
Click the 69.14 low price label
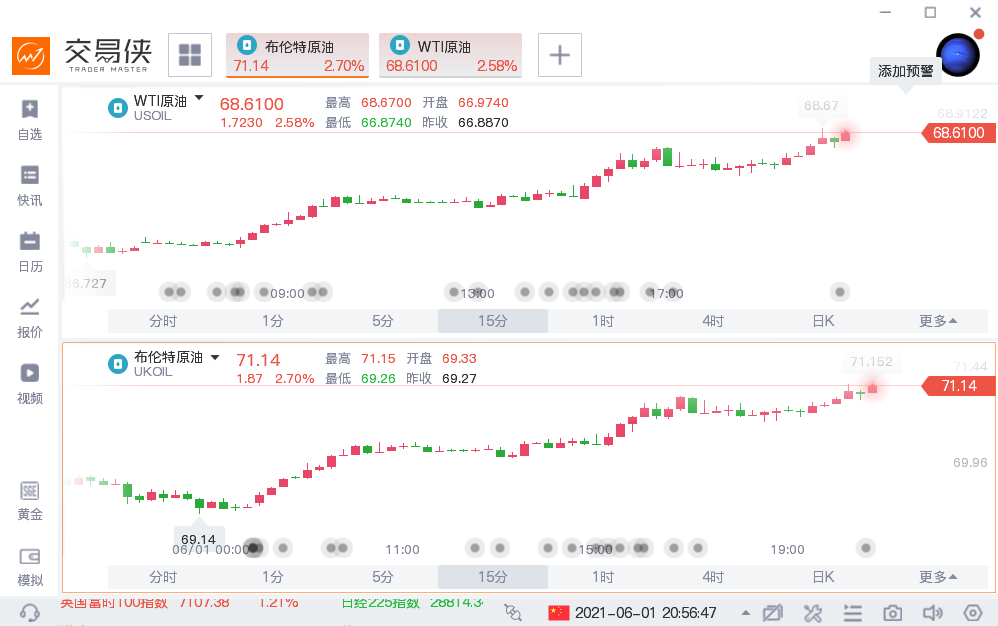[199, 539]
